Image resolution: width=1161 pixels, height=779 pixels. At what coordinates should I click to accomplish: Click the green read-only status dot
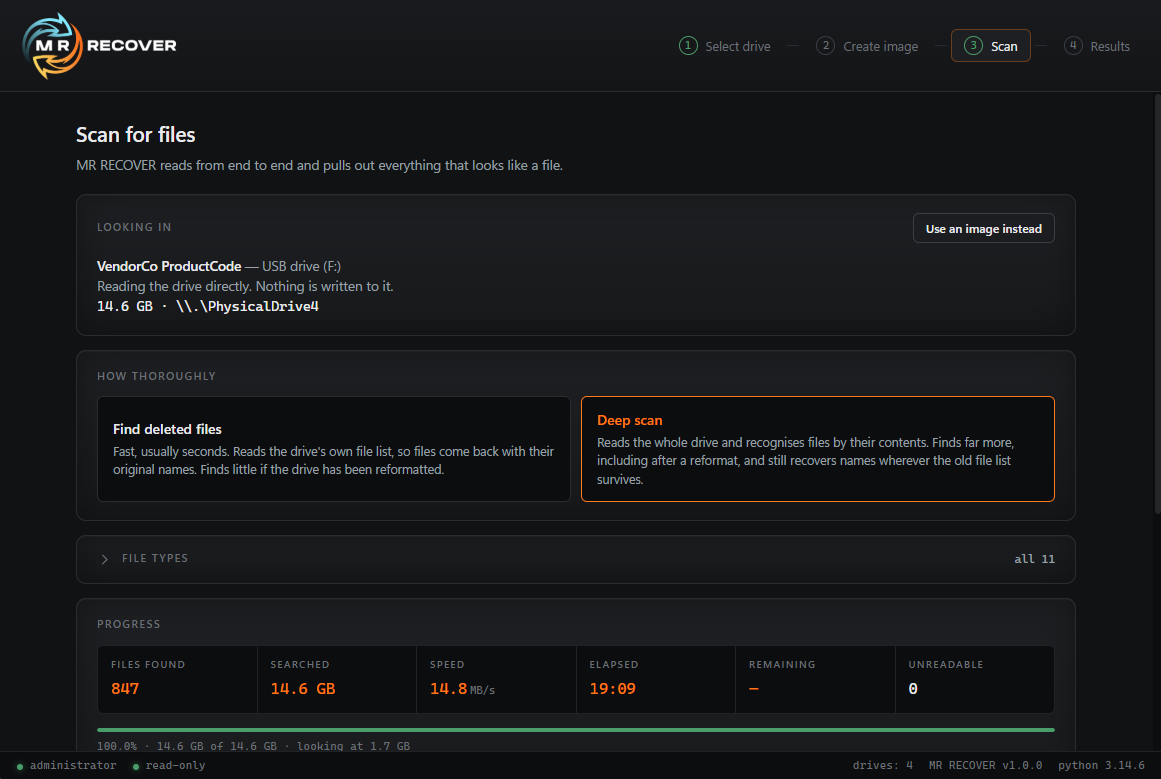coord(135,766)
